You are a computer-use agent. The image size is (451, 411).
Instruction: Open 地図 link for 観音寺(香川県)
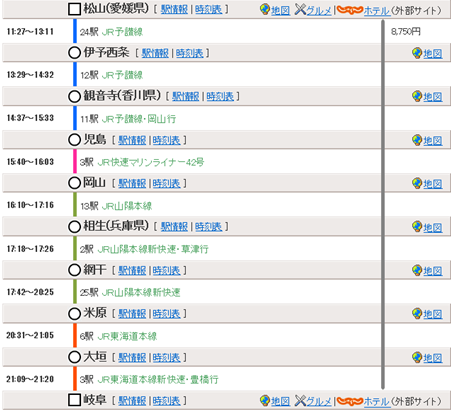[433, 97]
